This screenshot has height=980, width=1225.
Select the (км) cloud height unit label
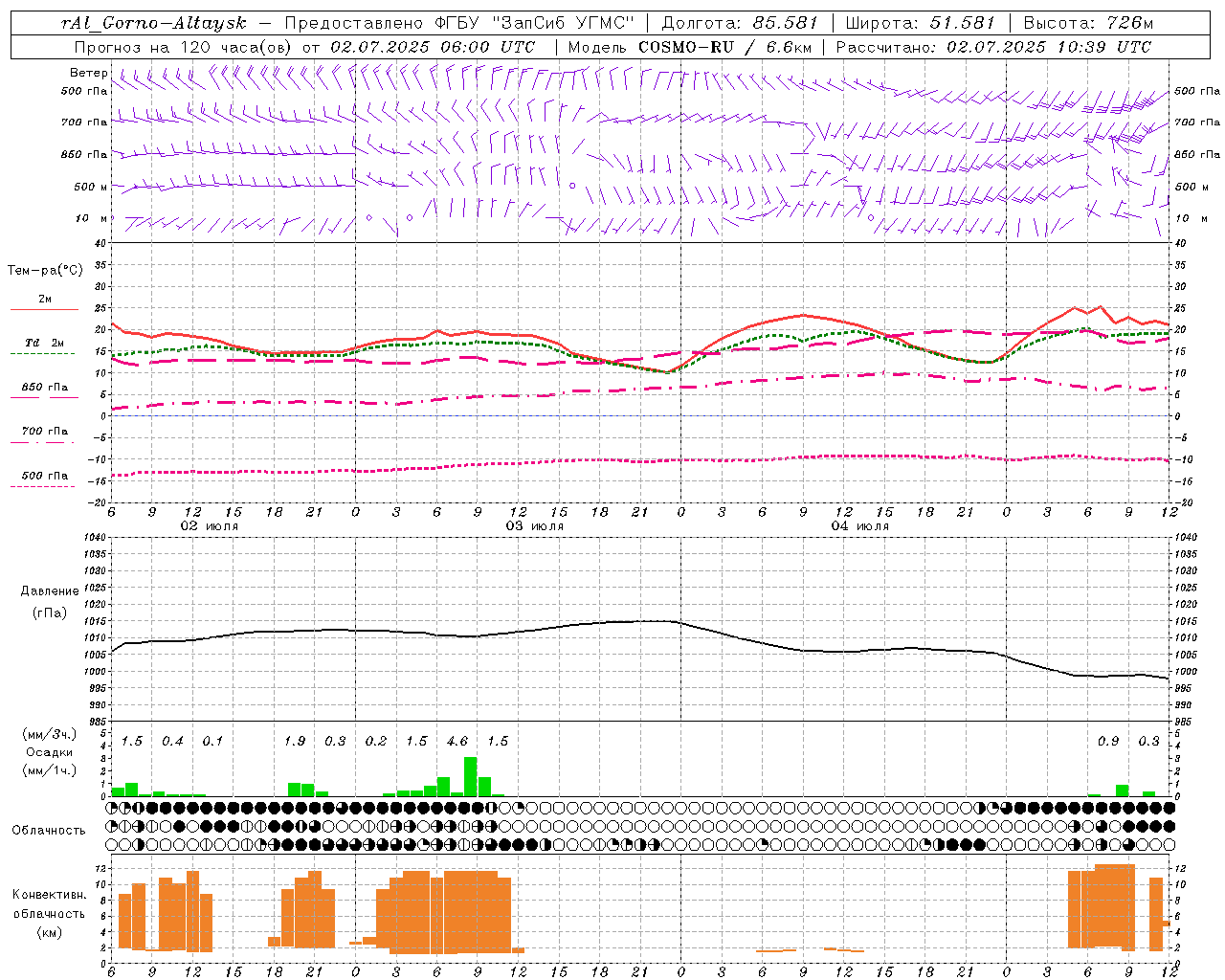(x=49, y=932)
